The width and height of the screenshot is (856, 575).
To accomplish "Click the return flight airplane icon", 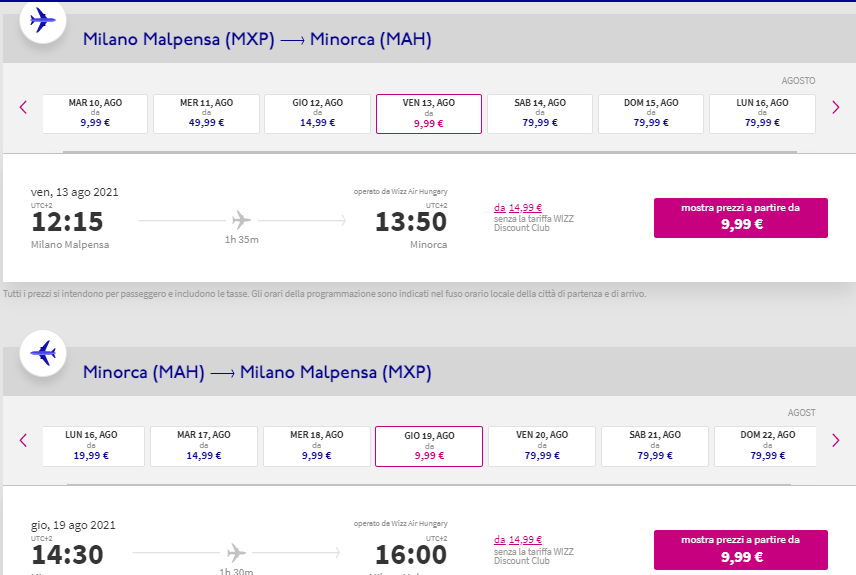I will [42, 352].
